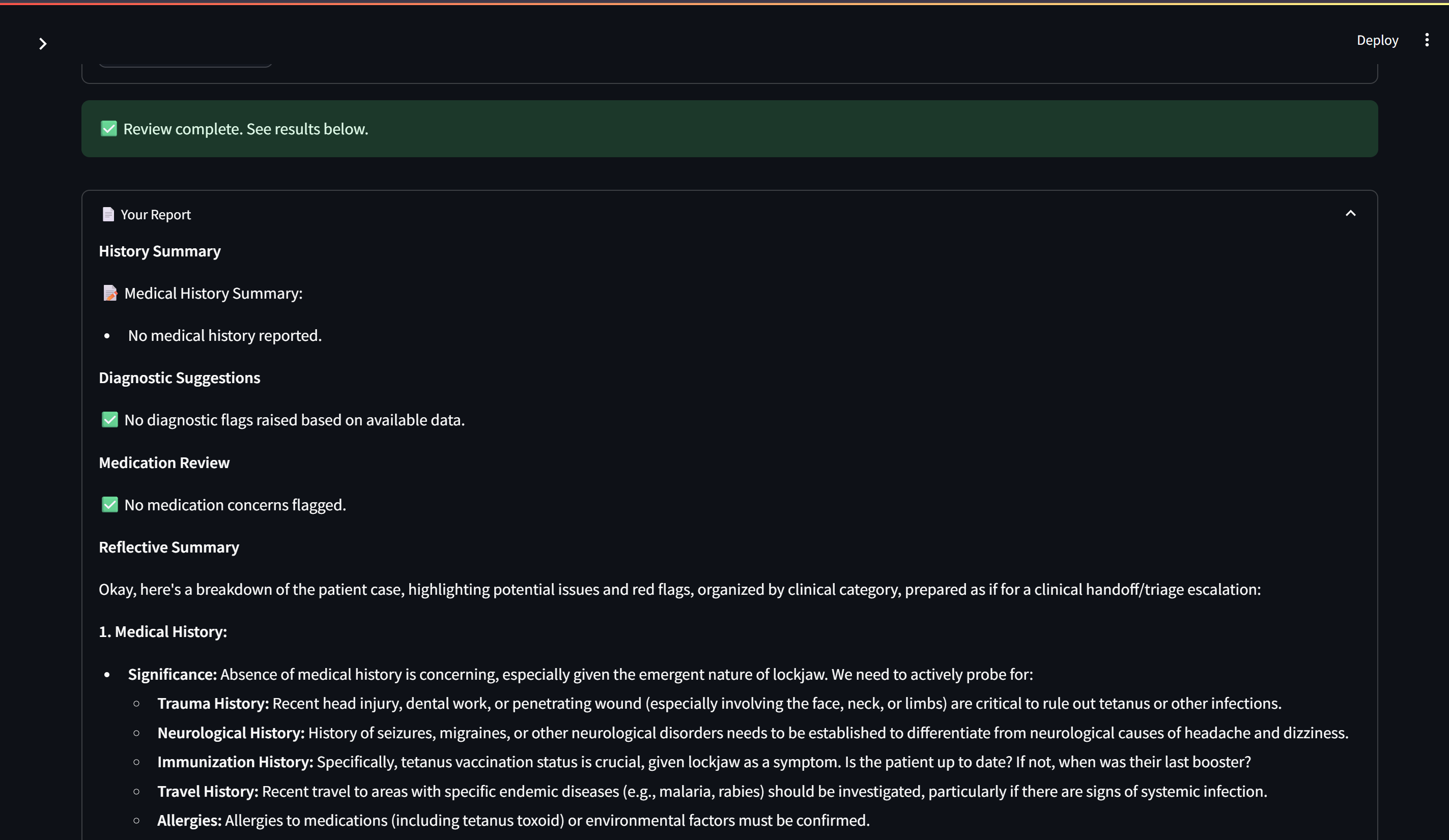1449x840 pixels.
Task: Click the Diagnostic Suggestions heading
Action: 179,378
